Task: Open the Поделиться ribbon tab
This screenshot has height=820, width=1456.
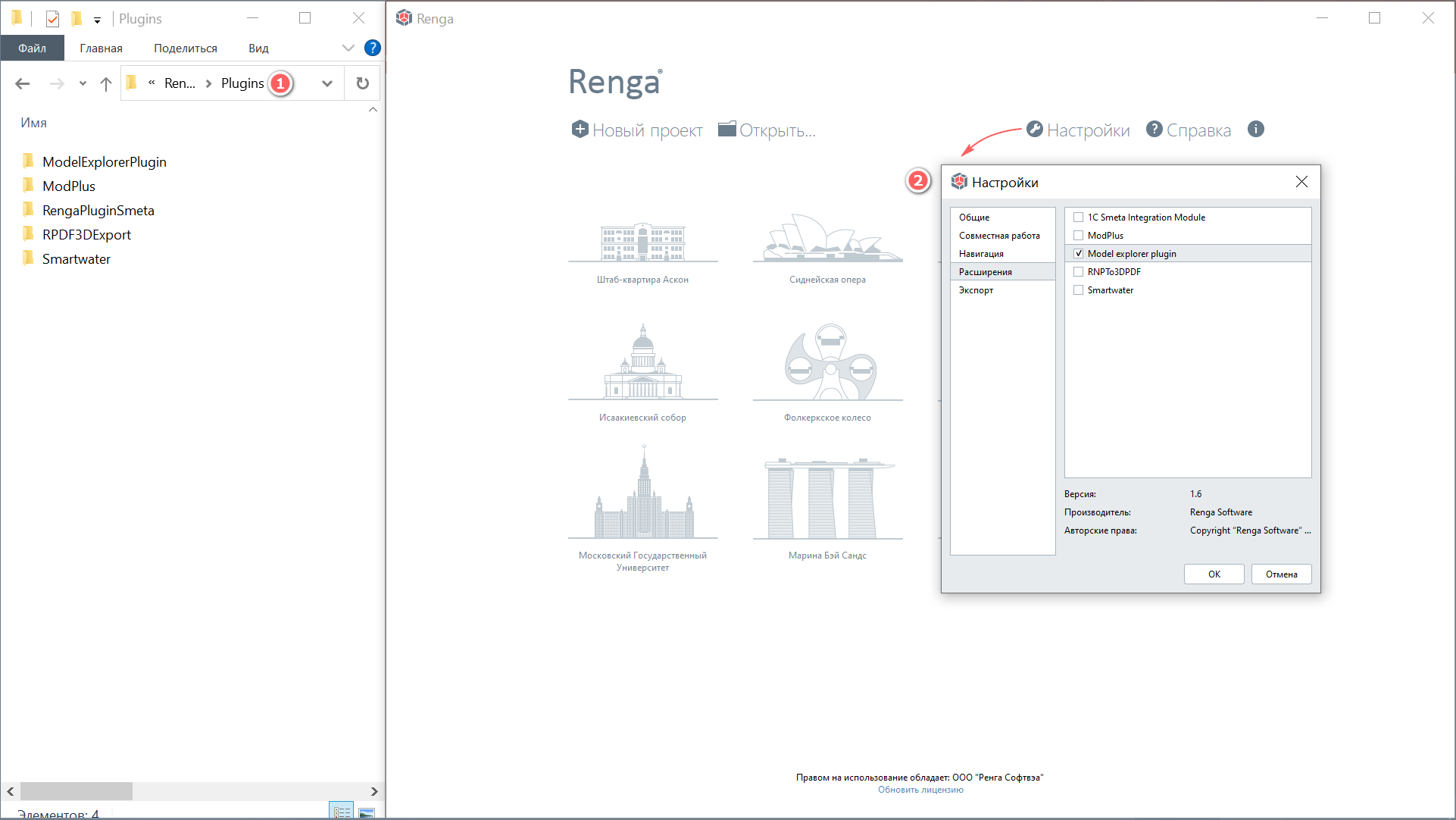Action: [186, 48]
